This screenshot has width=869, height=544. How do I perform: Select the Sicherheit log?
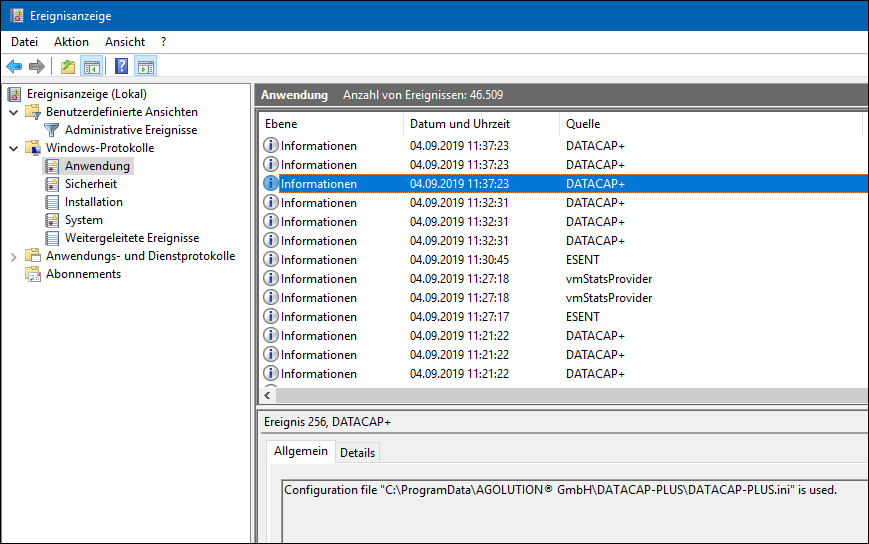91,184
